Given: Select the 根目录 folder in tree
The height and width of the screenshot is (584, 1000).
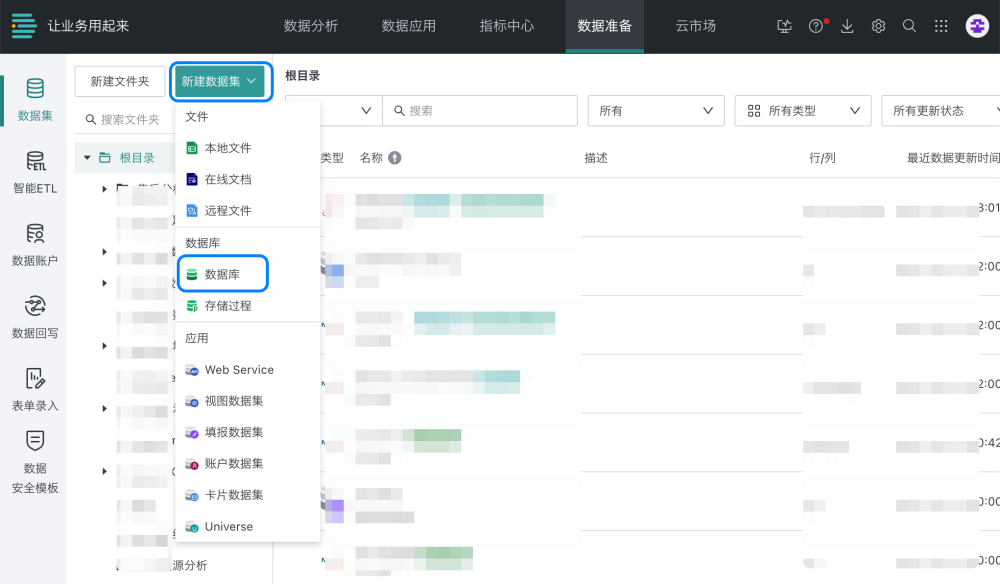Looking at the screenshot, I should (137, 157).
